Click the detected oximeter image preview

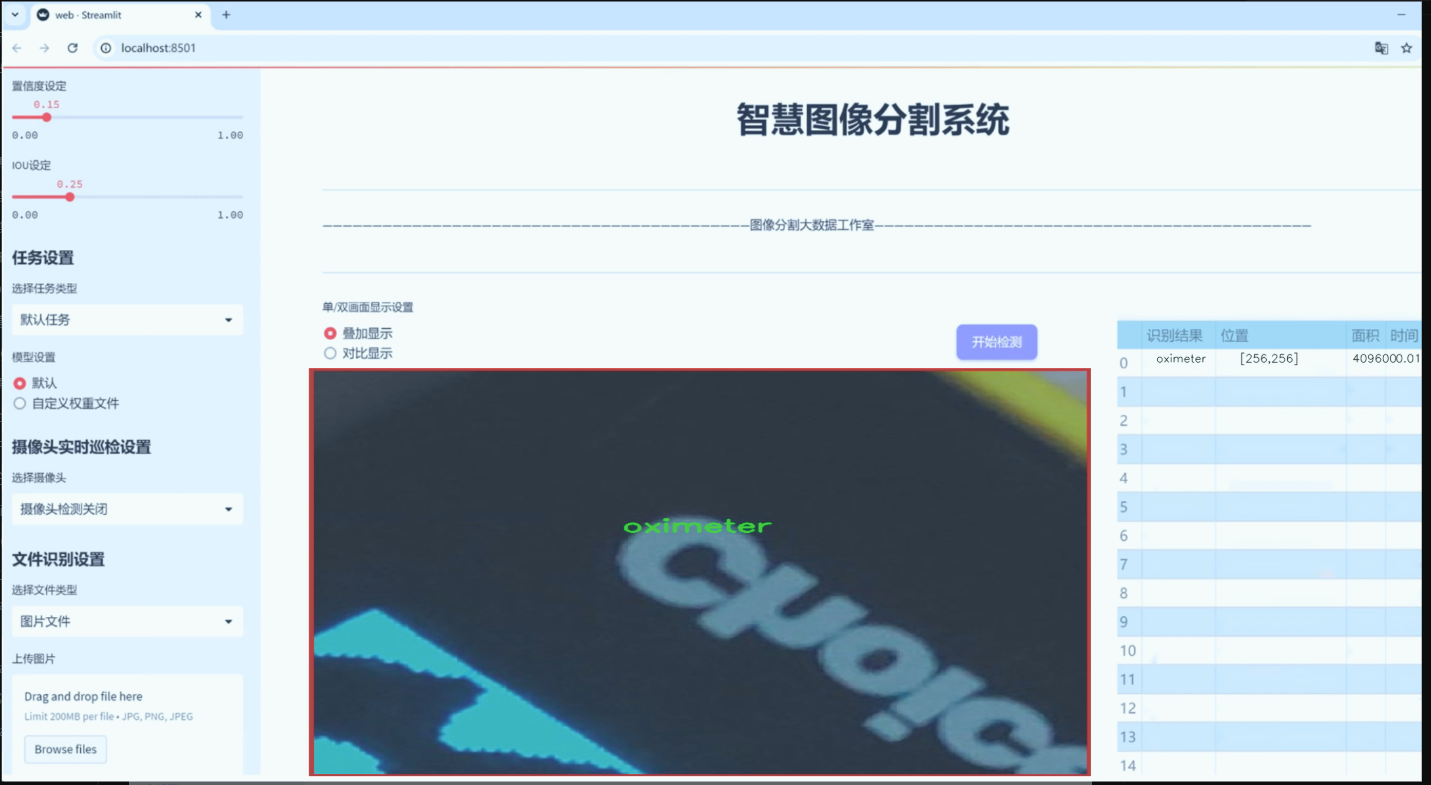700,572
